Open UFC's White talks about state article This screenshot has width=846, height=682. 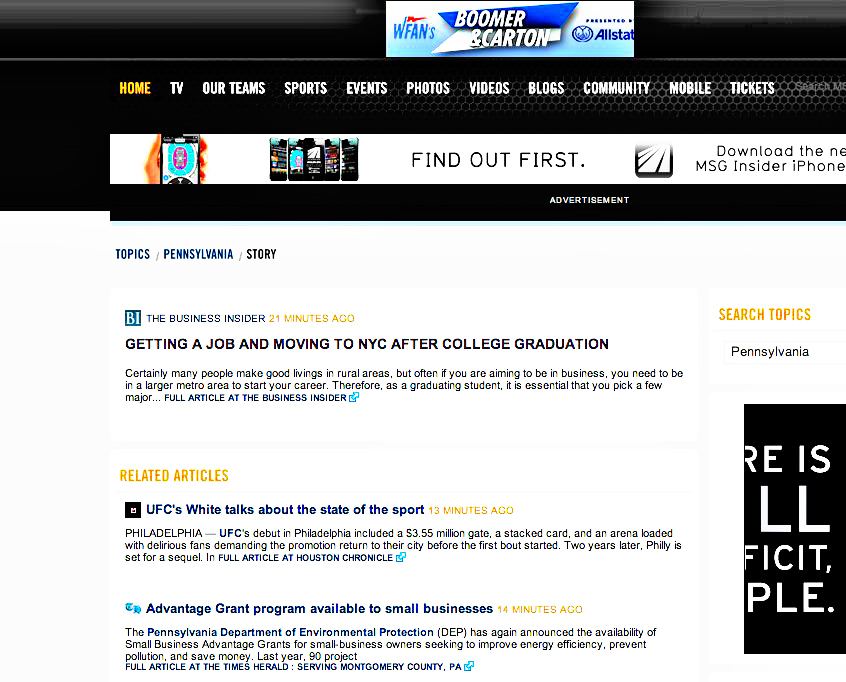[285, 509]
